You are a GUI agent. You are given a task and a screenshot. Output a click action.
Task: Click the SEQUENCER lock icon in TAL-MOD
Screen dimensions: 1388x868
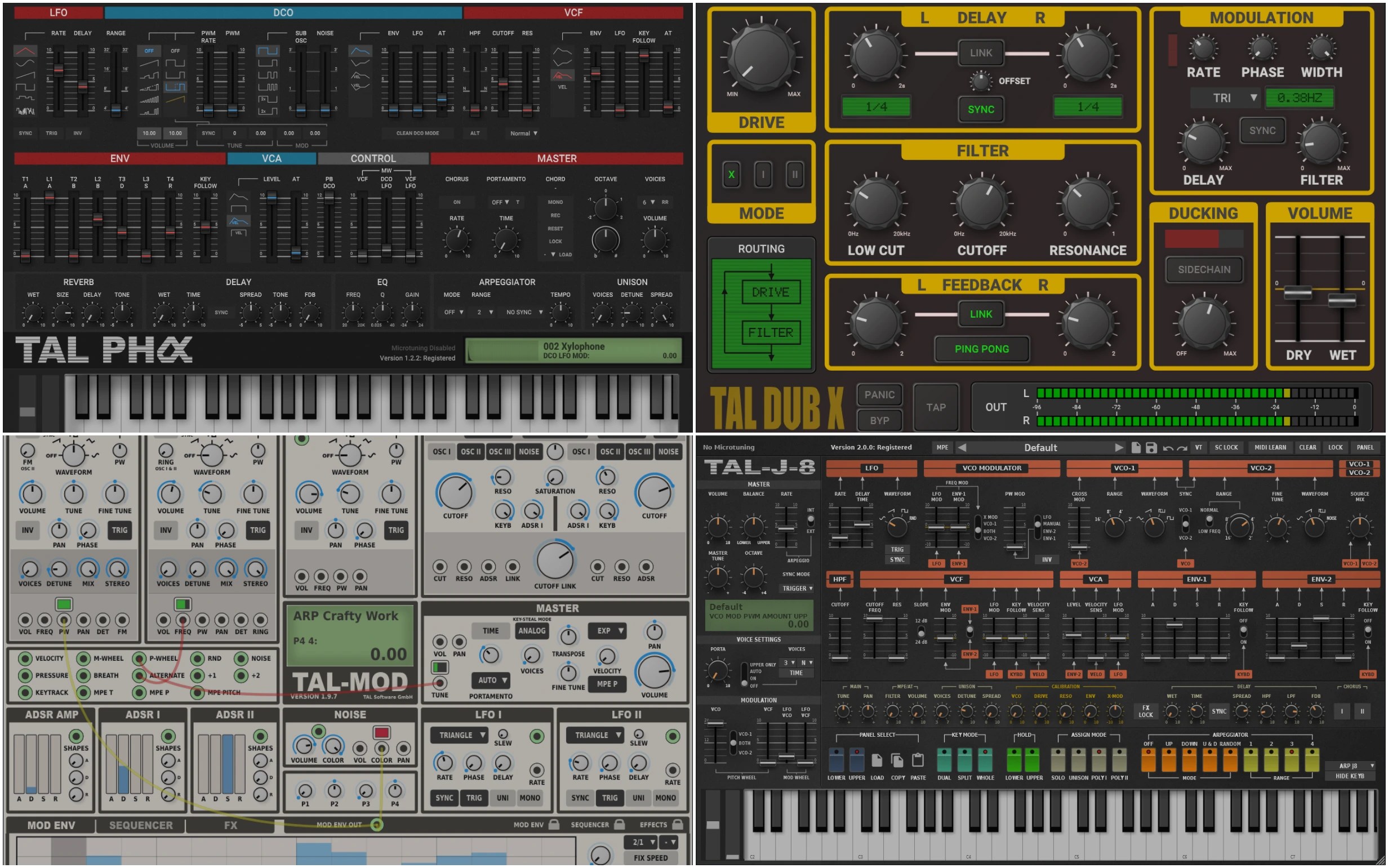pyautogui.click(x=620, y=825)
